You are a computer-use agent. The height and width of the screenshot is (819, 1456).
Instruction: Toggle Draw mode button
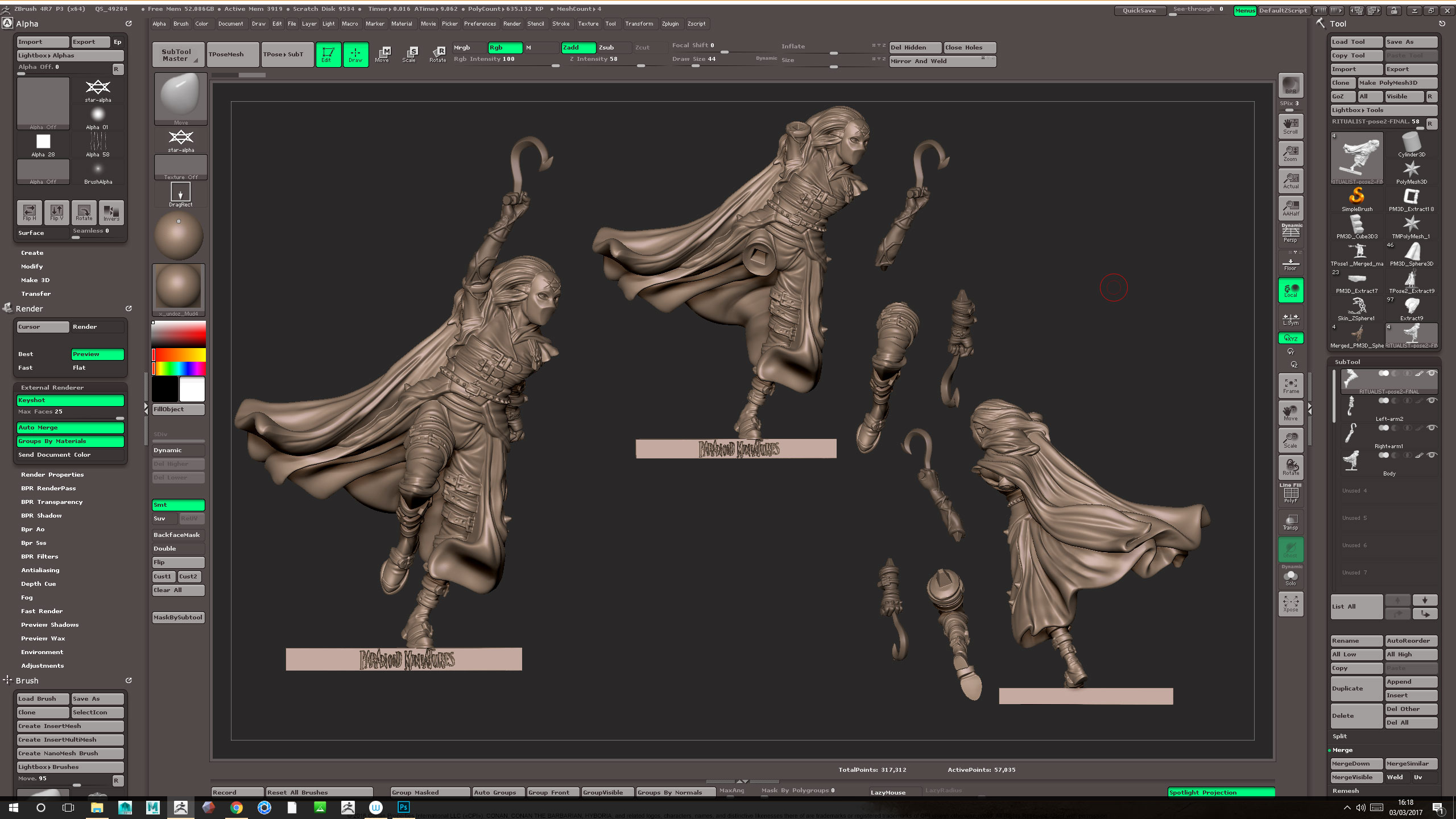click(355, 55)
